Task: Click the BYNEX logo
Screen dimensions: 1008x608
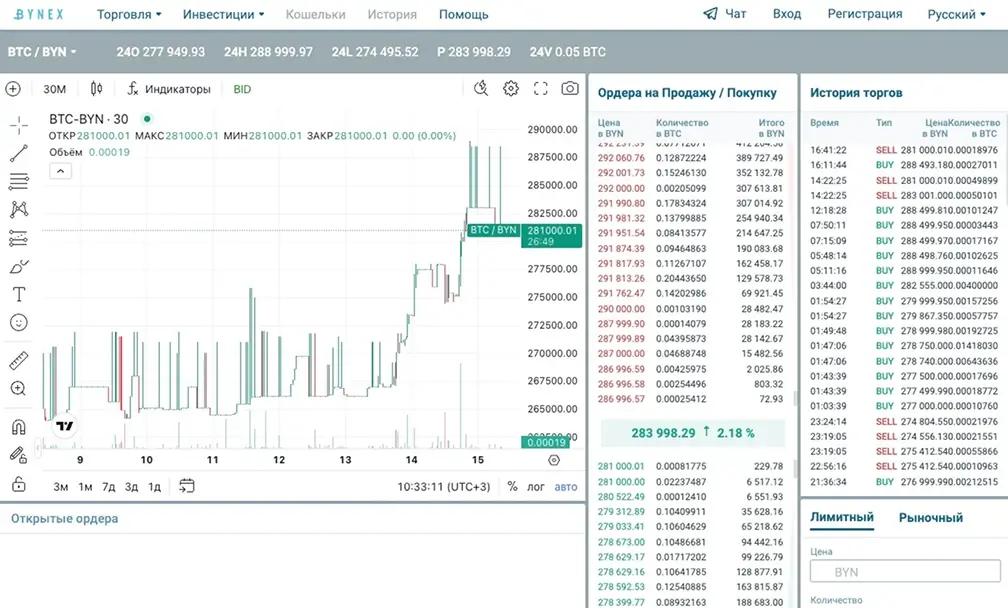Action: pyautogui.click(x=39, y=14)
